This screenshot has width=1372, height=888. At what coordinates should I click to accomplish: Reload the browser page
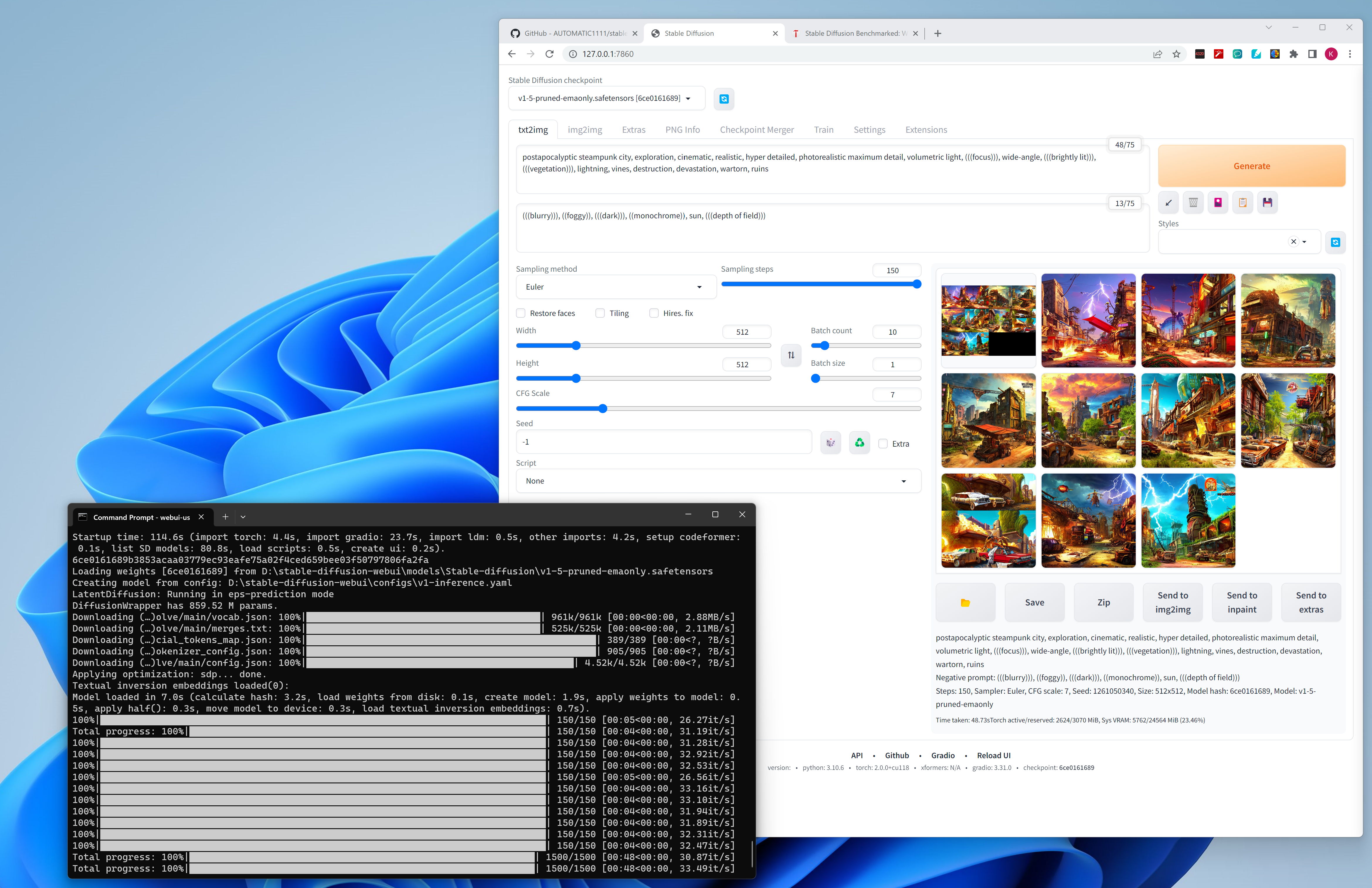pyautogui.click(x=549, y=54)
